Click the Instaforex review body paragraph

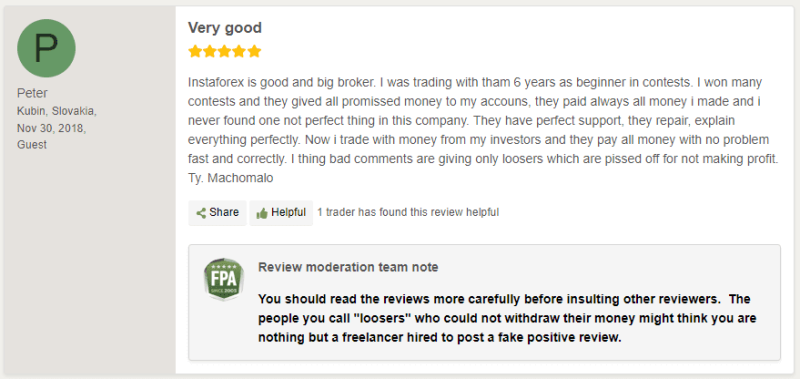pyautogui.click(x=483, y=130)
